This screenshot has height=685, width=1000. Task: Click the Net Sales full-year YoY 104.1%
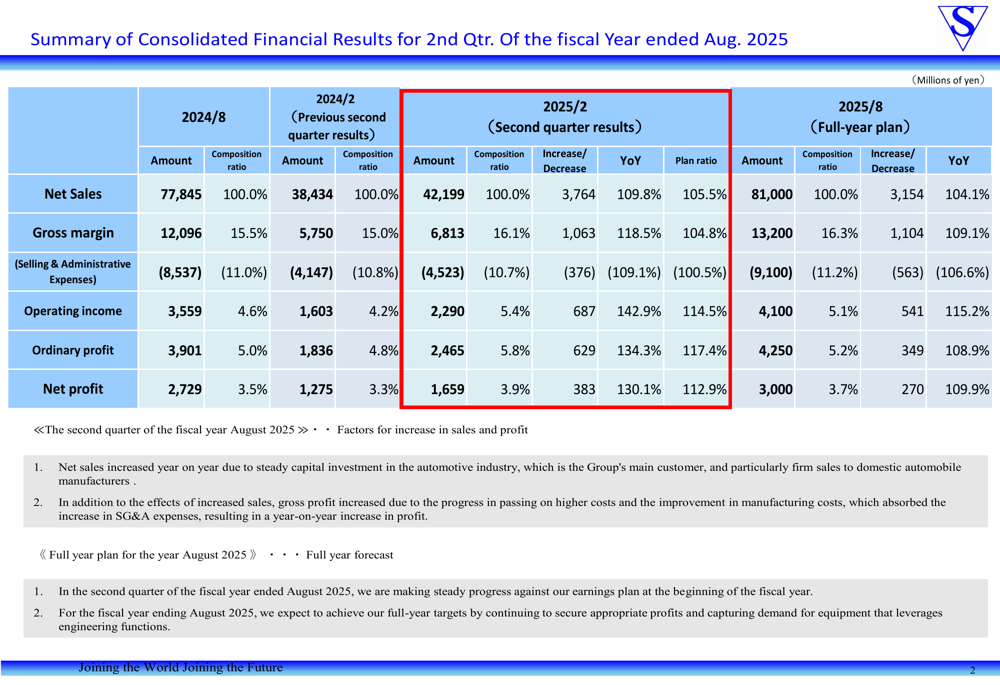967,194
